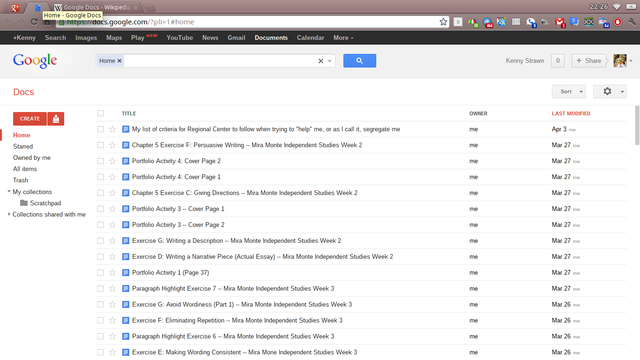Click the Gmail extension icon in browser toolbar
Image resolution: width=640 pixels, height=360 pixels.
(x=560, y=22)
